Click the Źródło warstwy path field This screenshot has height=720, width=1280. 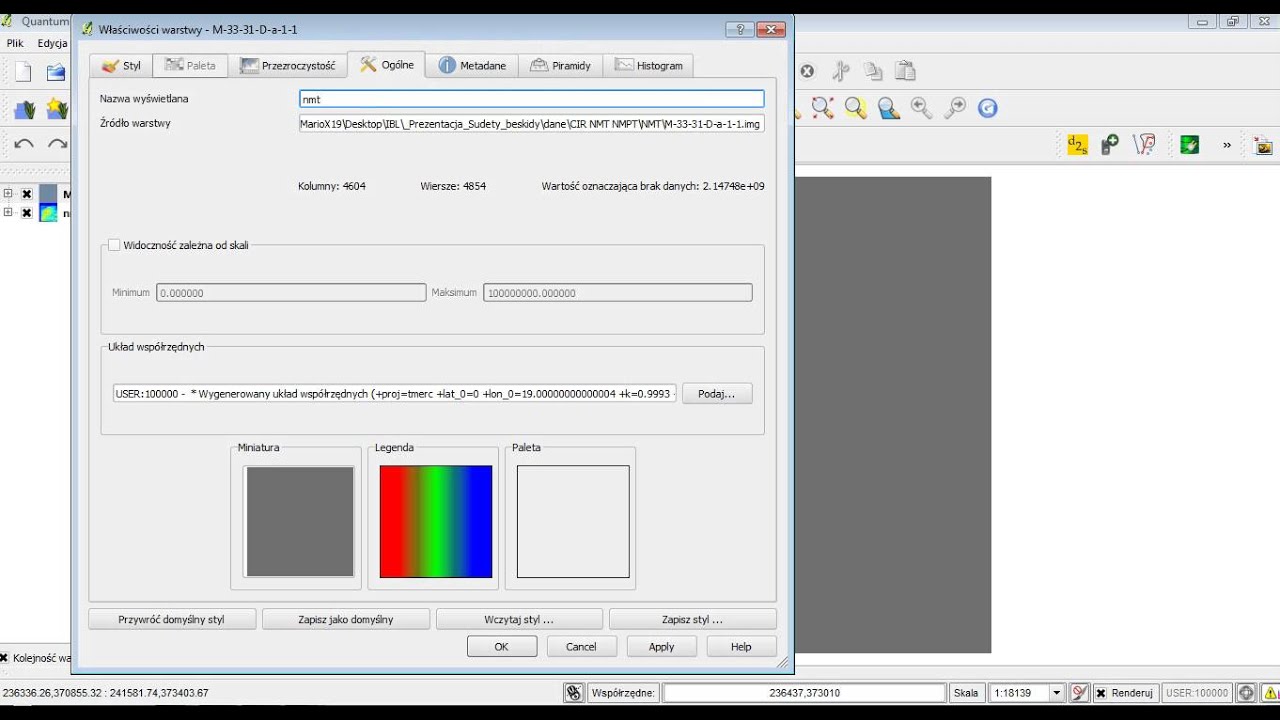tap(532, 123)
